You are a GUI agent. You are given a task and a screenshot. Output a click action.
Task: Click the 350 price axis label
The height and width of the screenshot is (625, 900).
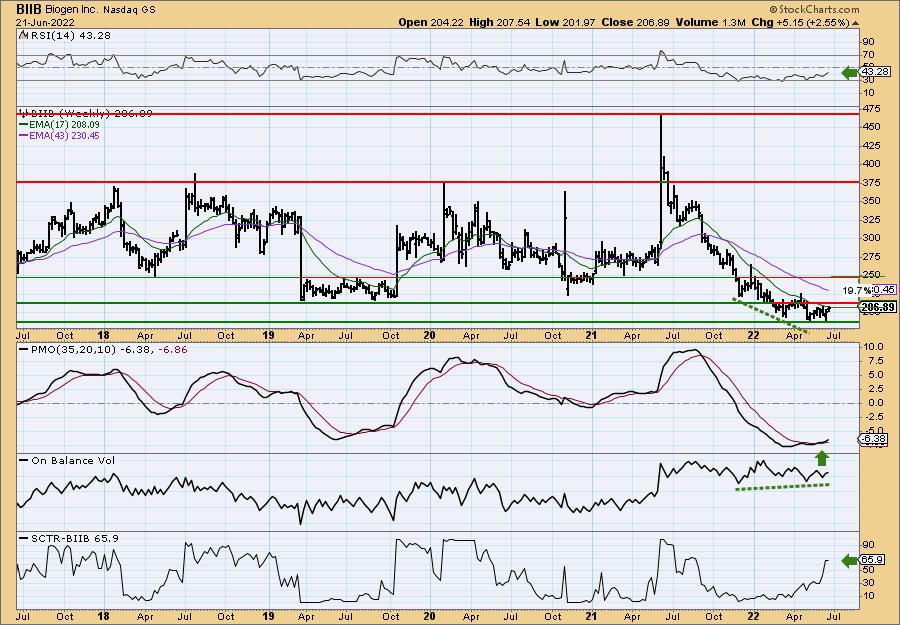[871, 201]
